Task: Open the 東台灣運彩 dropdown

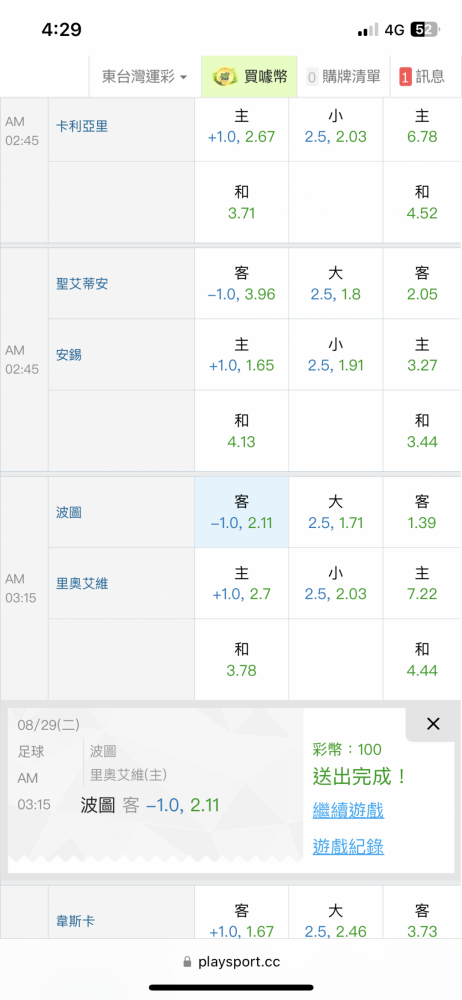Action: click(145, 77)
